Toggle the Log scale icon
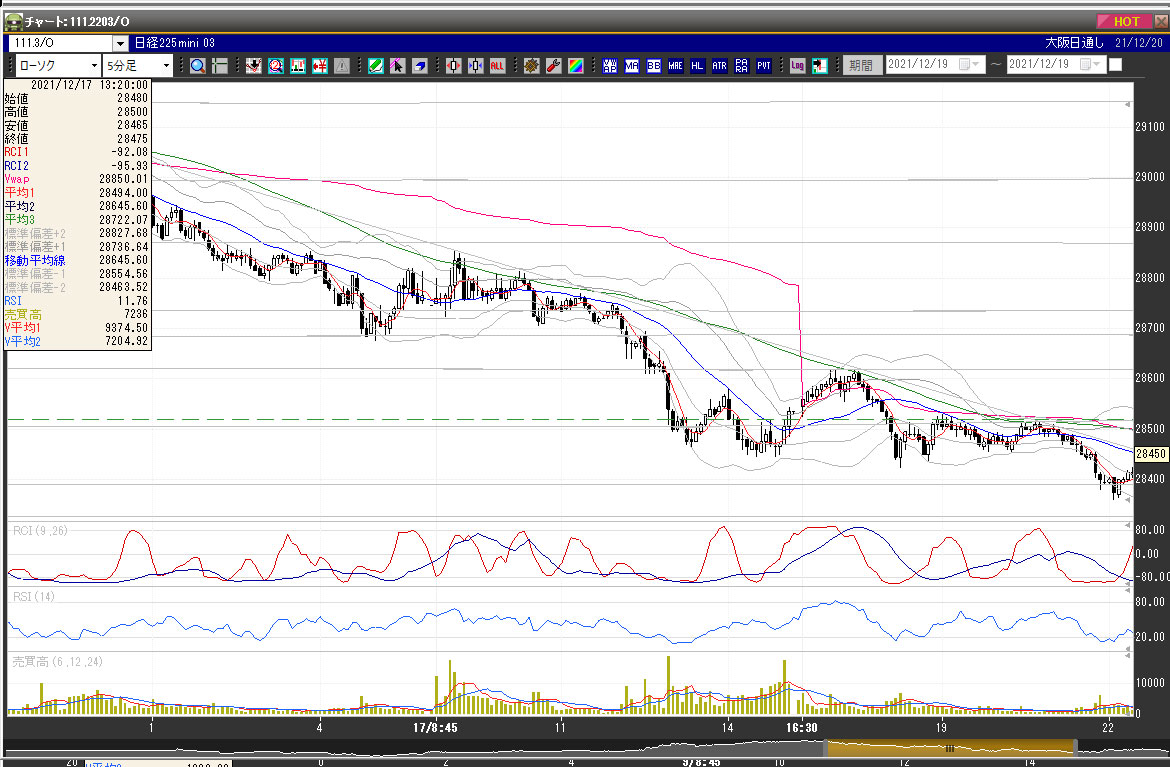 797,66
